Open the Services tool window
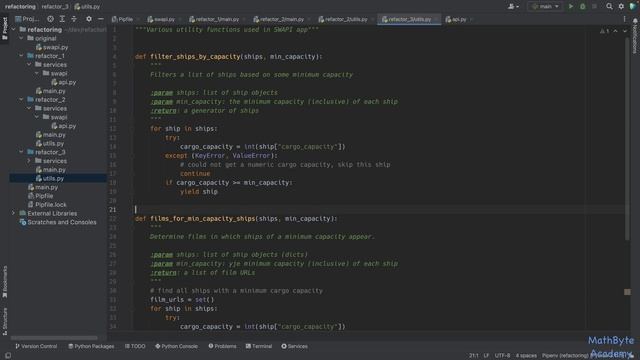Viewport: 640px width, 360px height. click(x=294, y=346)
